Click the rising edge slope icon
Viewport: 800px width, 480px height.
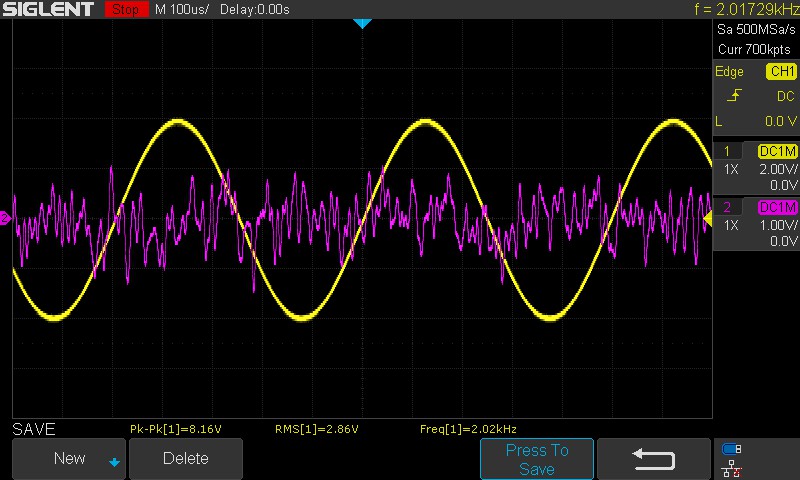pos(734,95)
